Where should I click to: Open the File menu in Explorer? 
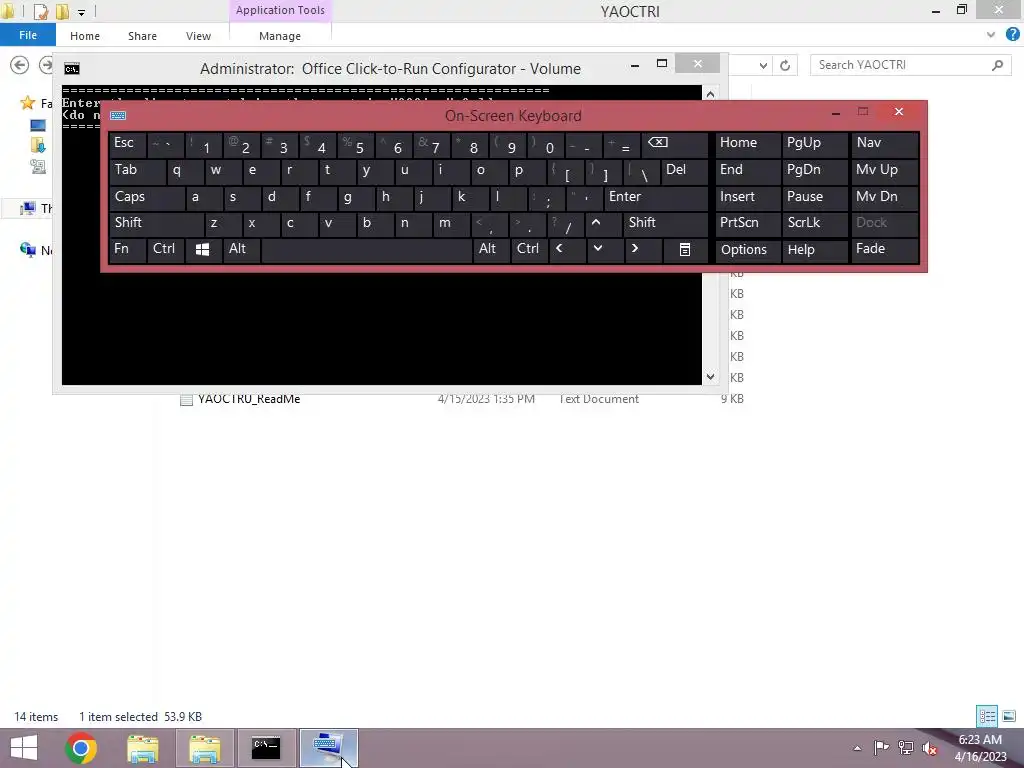tap(28, 35)
